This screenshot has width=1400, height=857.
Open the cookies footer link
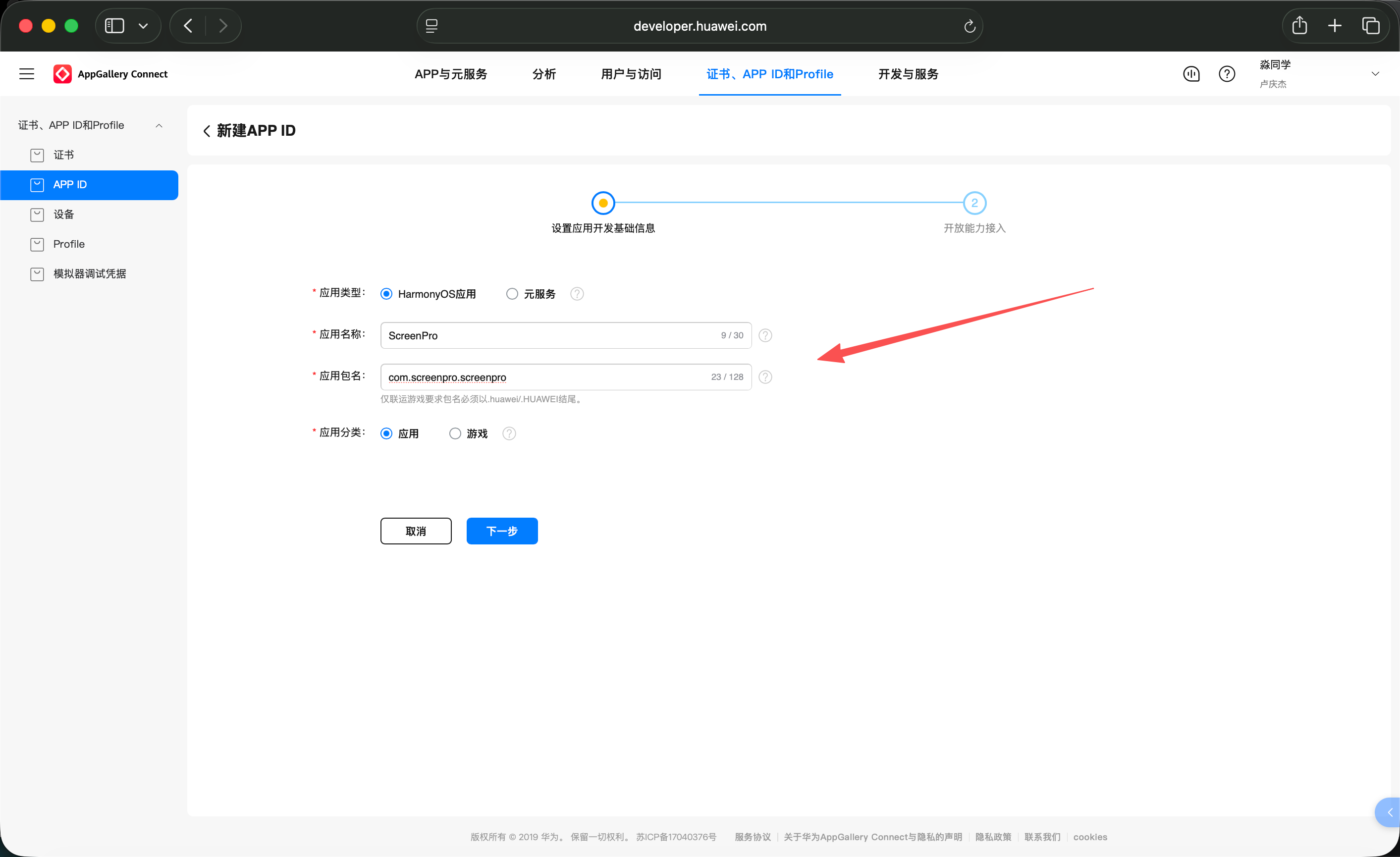pos(1090,837)
